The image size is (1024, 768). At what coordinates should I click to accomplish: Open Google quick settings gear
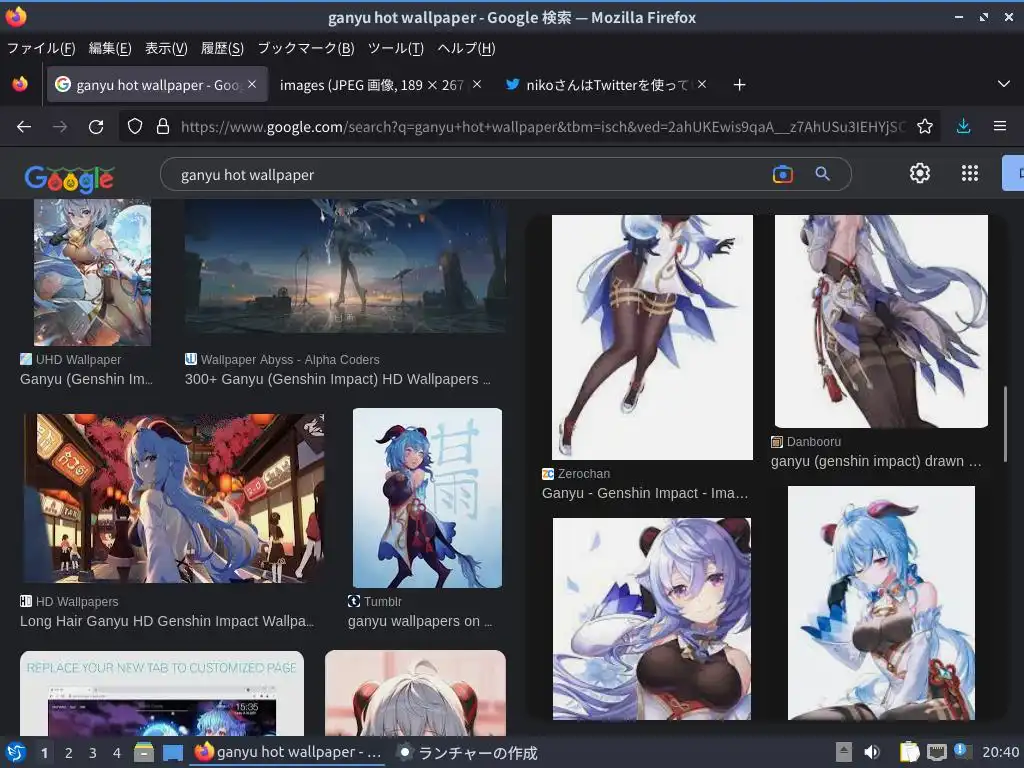920,173
